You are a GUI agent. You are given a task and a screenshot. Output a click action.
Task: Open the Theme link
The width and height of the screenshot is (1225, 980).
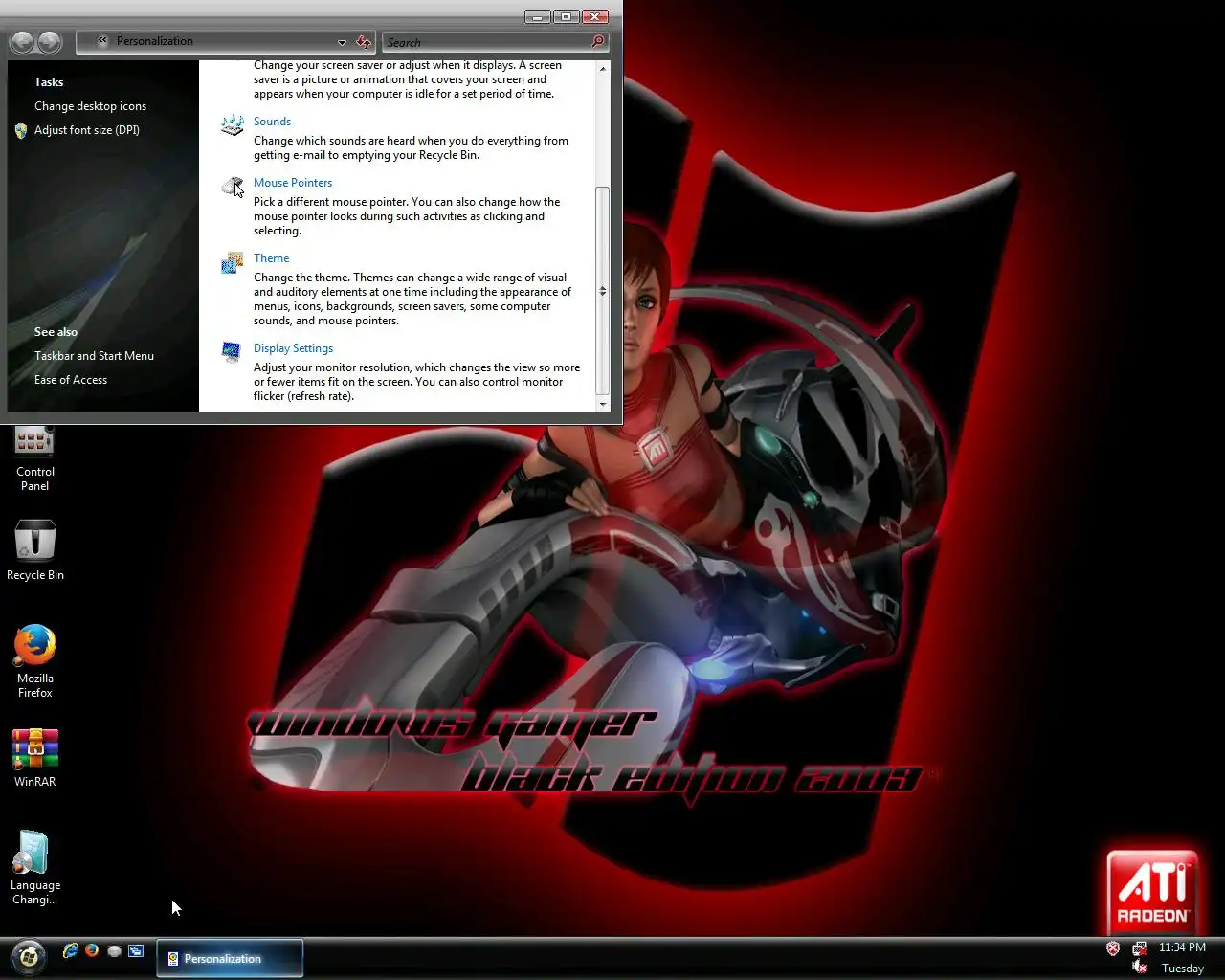point(271,258)
